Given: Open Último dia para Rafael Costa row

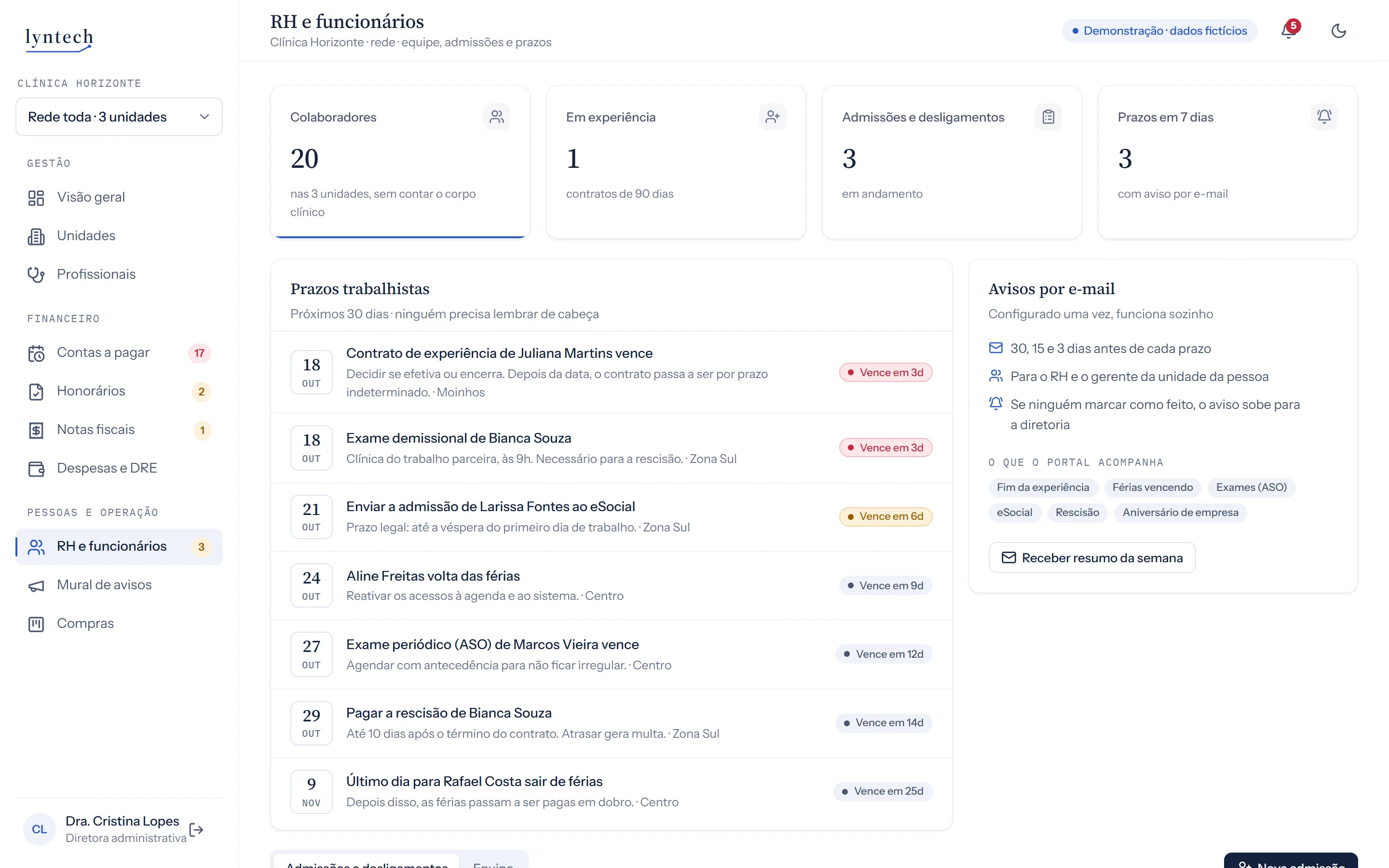Looking at the screenshot, I should click(x=611, y=792).
